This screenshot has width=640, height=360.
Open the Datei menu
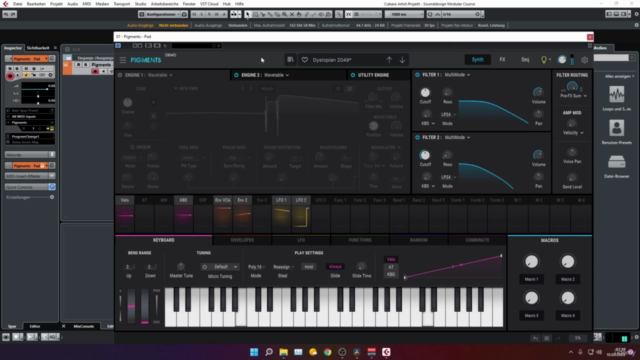[x=18, y=4]
